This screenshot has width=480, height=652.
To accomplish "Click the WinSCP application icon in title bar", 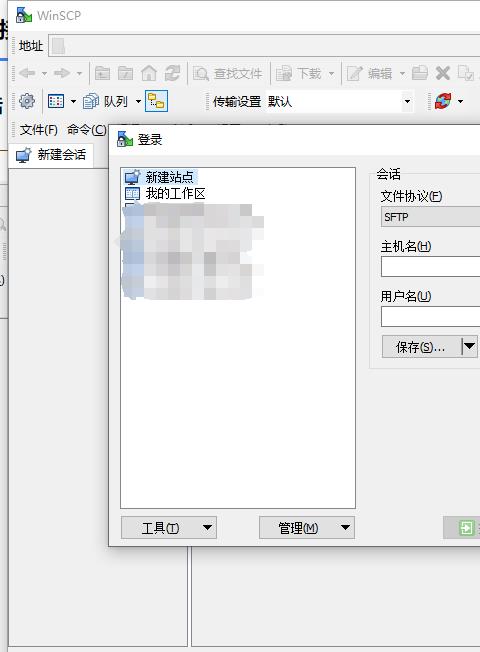I will 24,15.
